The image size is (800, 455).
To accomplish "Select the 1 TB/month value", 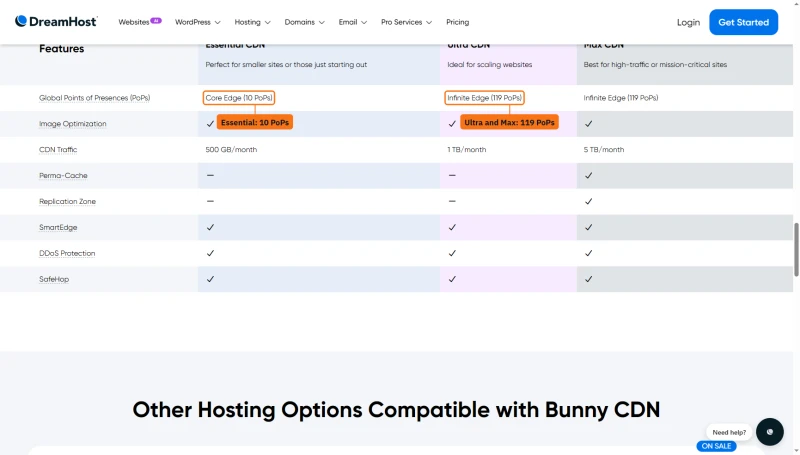I will click(466, 149).
